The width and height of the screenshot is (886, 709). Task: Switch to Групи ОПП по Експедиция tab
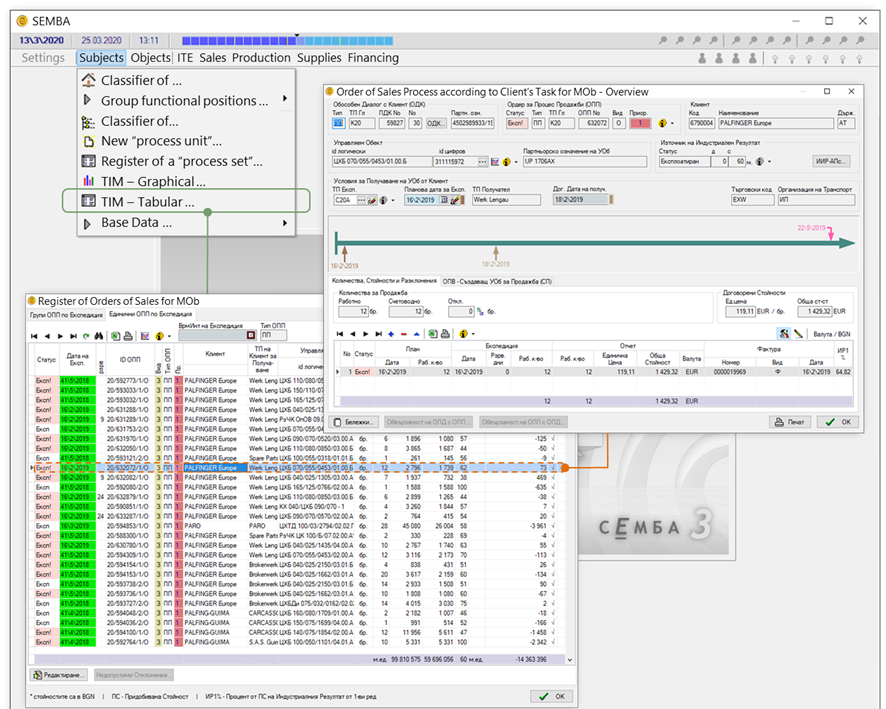point(66,315)
